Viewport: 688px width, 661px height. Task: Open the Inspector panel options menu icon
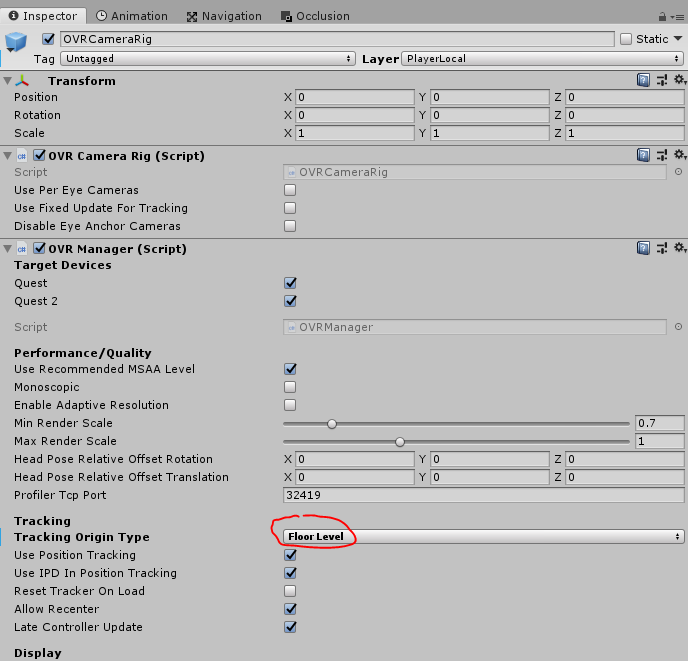click(x=678, y=17)
